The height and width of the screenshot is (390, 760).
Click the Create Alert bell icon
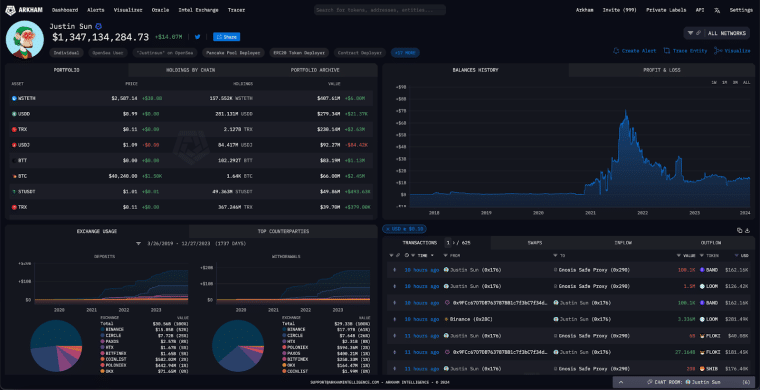(x=616, y=51)
